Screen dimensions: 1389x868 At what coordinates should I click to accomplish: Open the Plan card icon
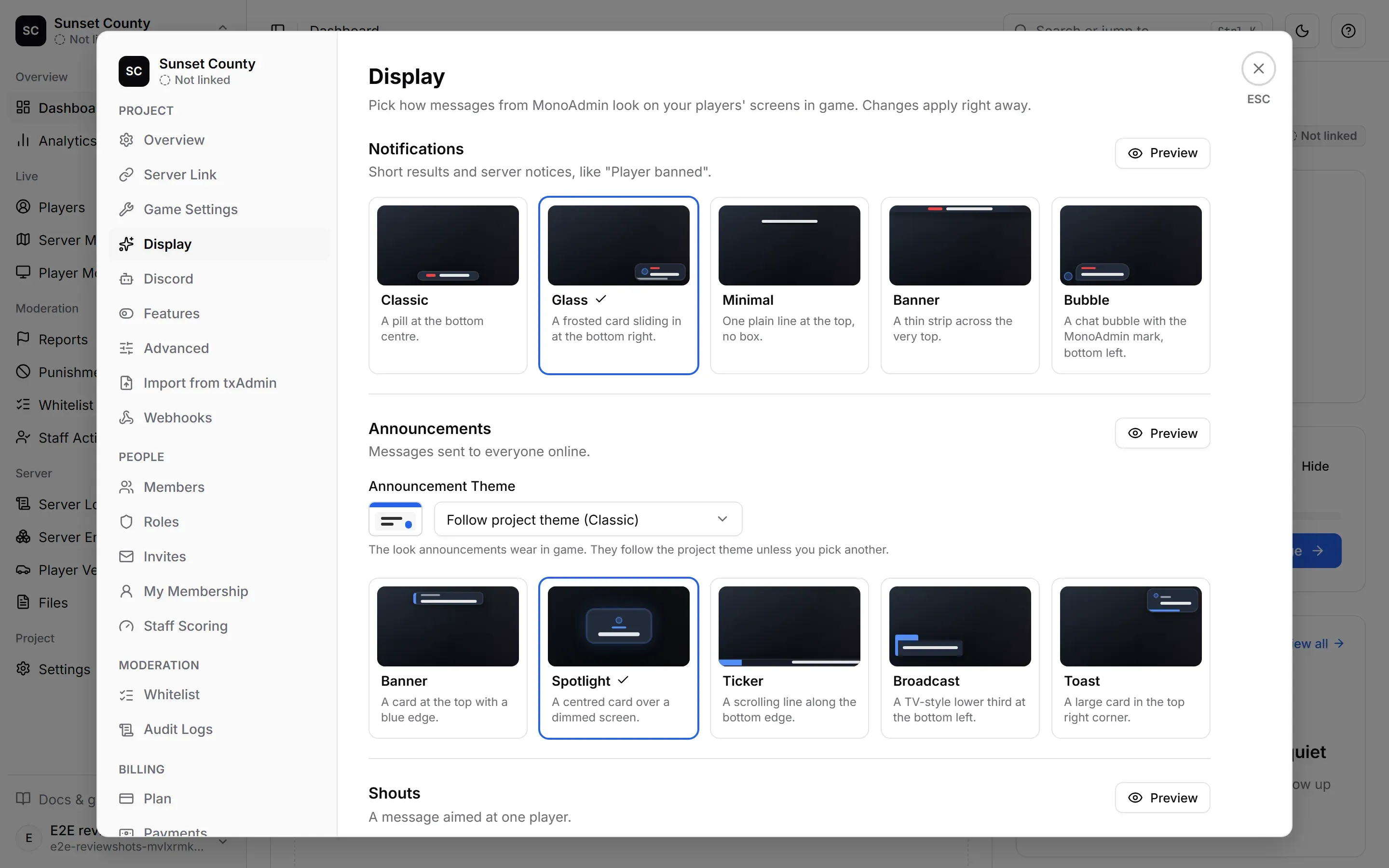point(126,799)
